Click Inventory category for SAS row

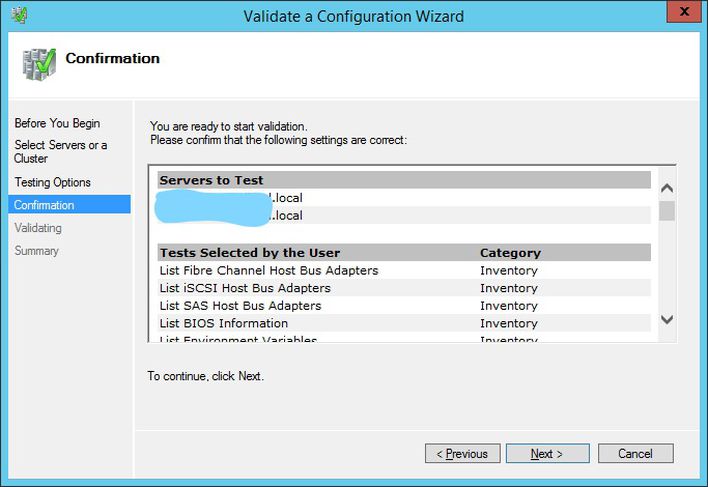509,306
